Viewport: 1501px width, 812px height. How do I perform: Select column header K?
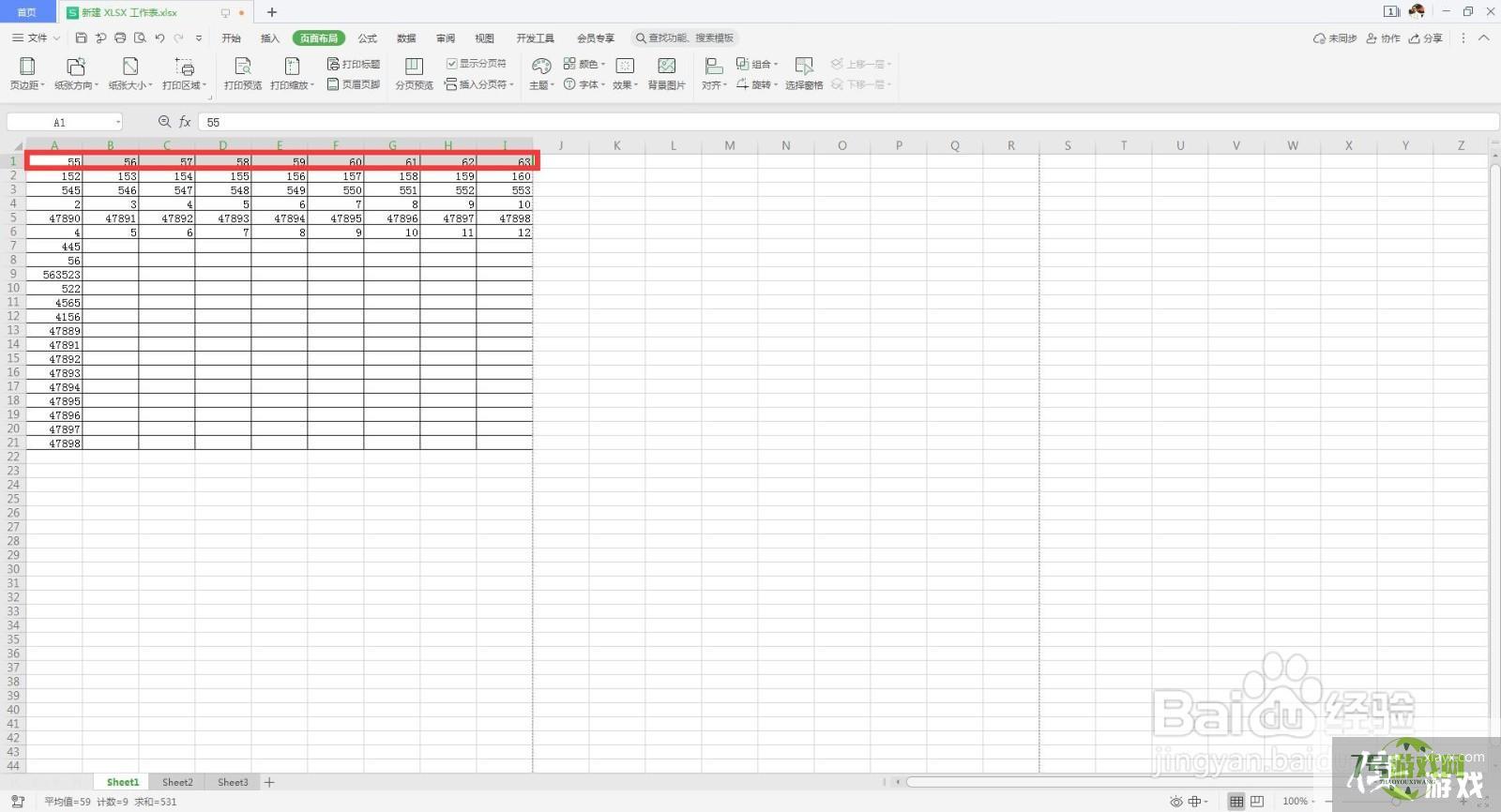click(617, 145)
